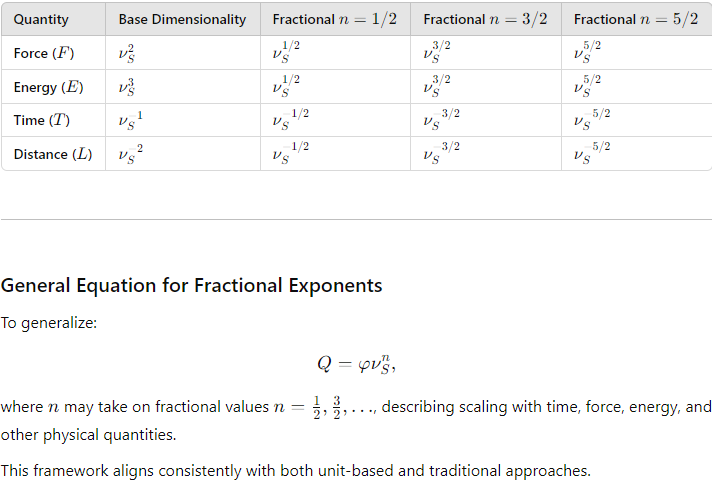Screen dimensions: 712x480
Task: Click the "Energy (E)" row label
Action: click(49, 87)
